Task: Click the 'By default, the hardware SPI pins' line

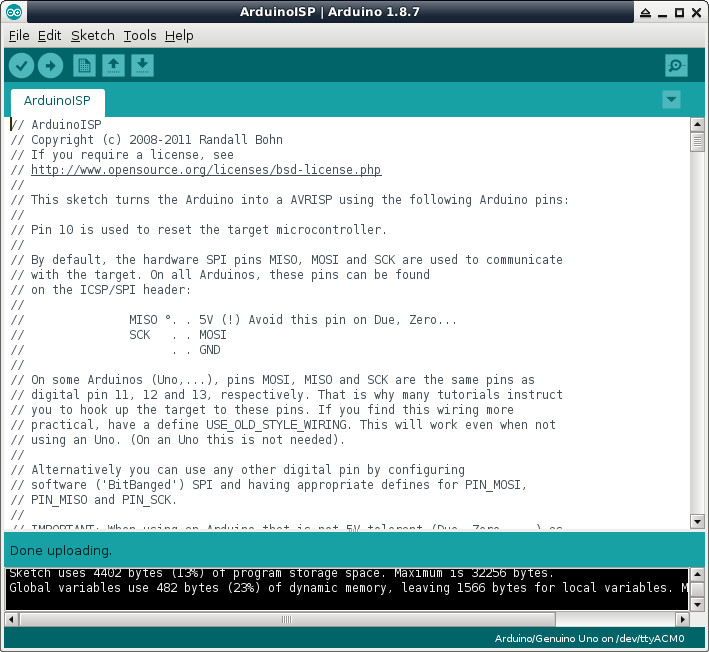Action: 287,260
